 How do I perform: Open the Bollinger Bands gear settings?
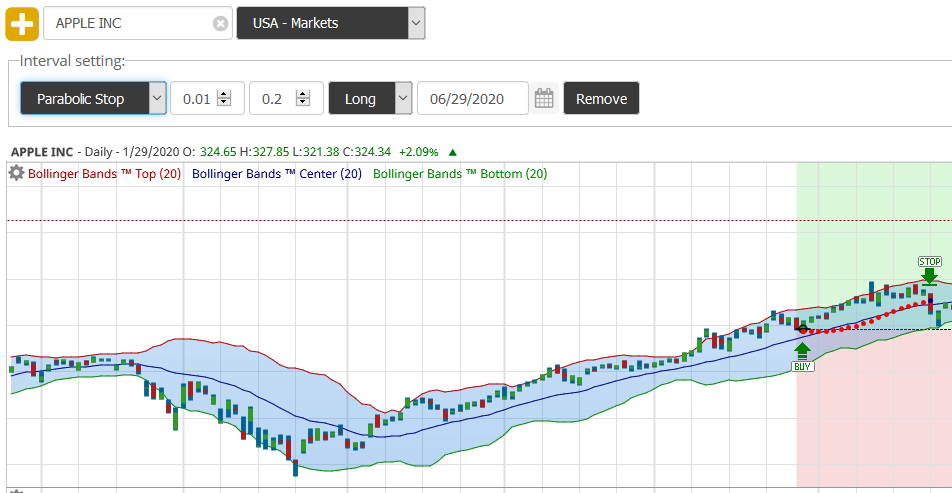[16, 173]
